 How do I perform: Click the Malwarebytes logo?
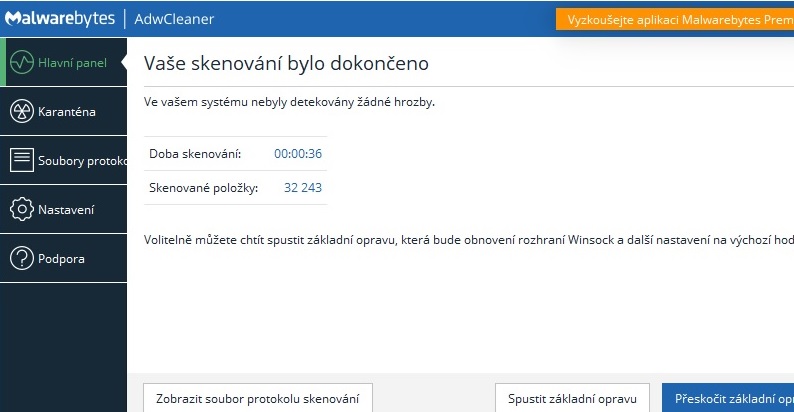coord(60,19)
